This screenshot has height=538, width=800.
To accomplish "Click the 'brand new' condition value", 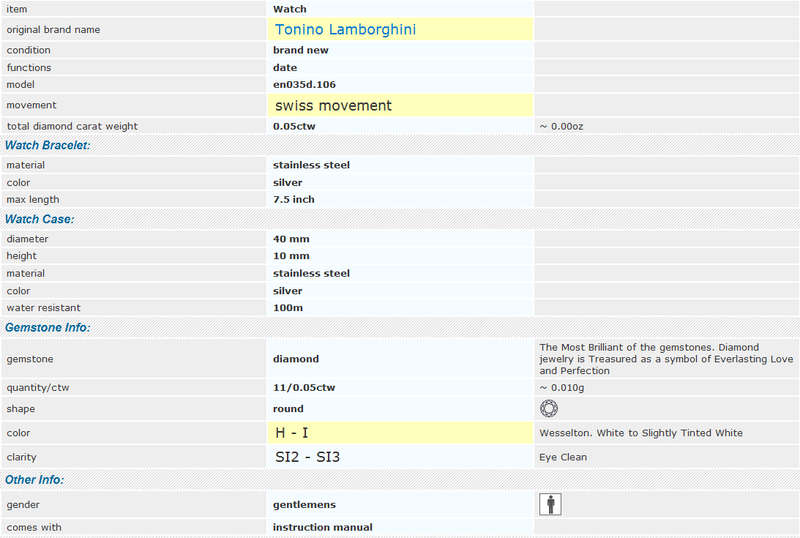I will [x=301, y=50].
